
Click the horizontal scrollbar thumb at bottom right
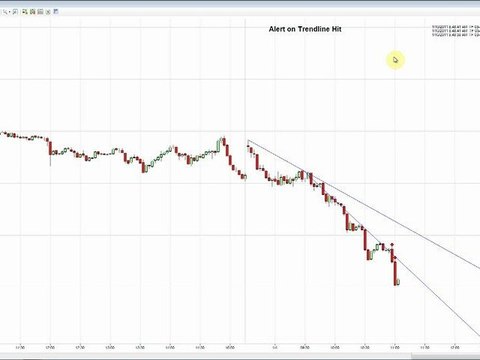coord(445,356)
